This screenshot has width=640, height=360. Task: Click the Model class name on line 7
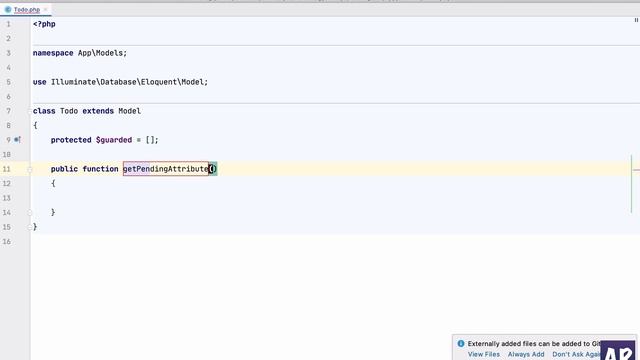click(x=129, y=111)
